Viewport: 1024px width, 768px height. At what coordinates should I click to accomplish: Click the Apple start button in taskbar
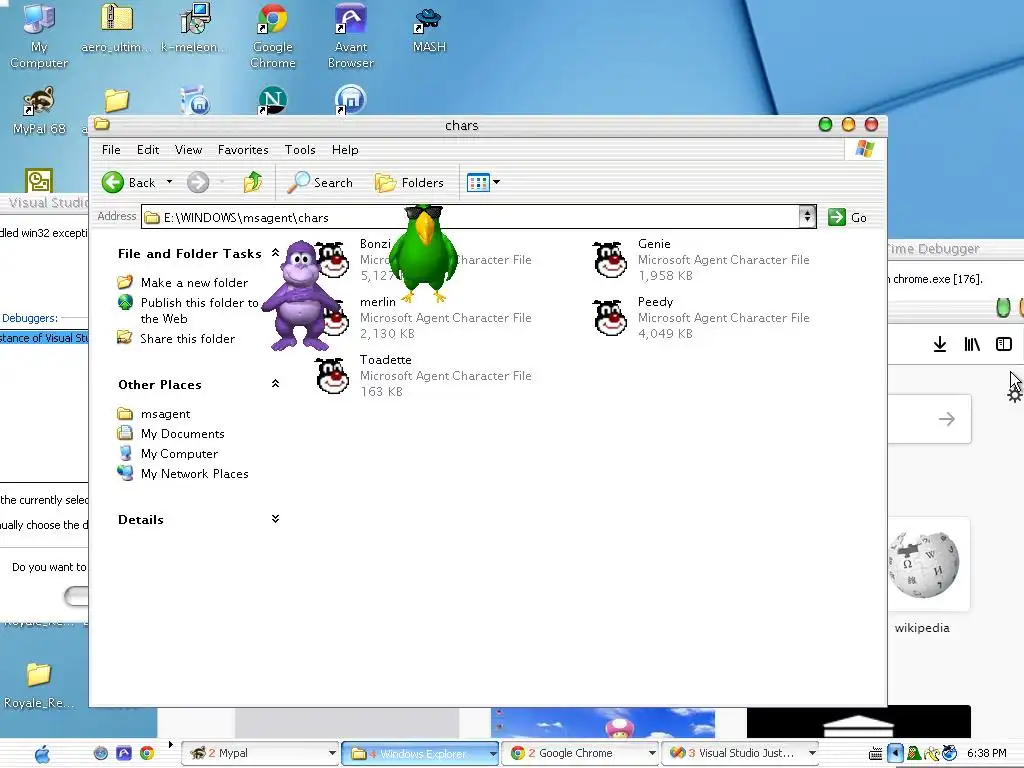[x=42, y=754]
